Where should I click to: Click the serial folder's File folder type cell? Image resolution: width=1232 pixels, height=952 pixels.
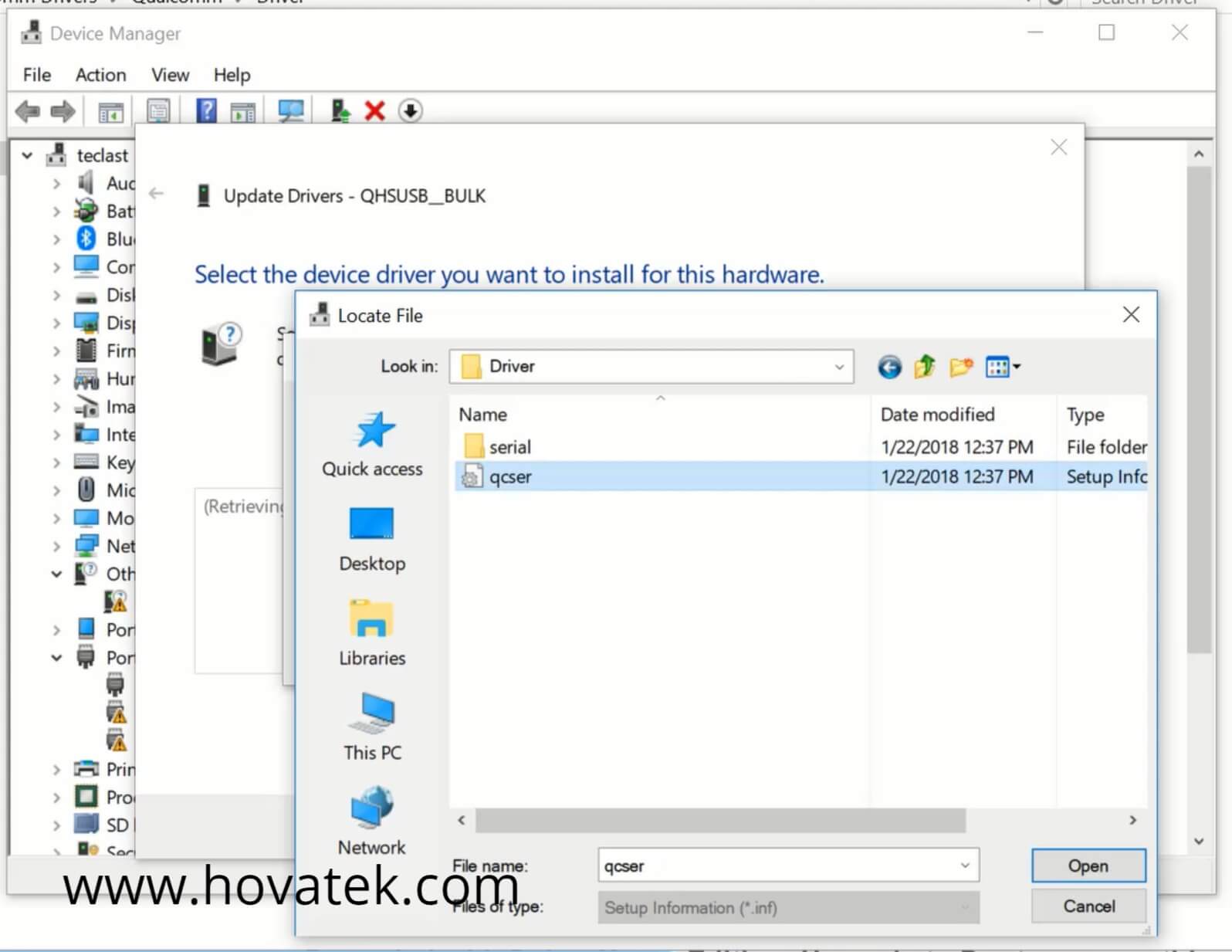[x=1106, y=447]
